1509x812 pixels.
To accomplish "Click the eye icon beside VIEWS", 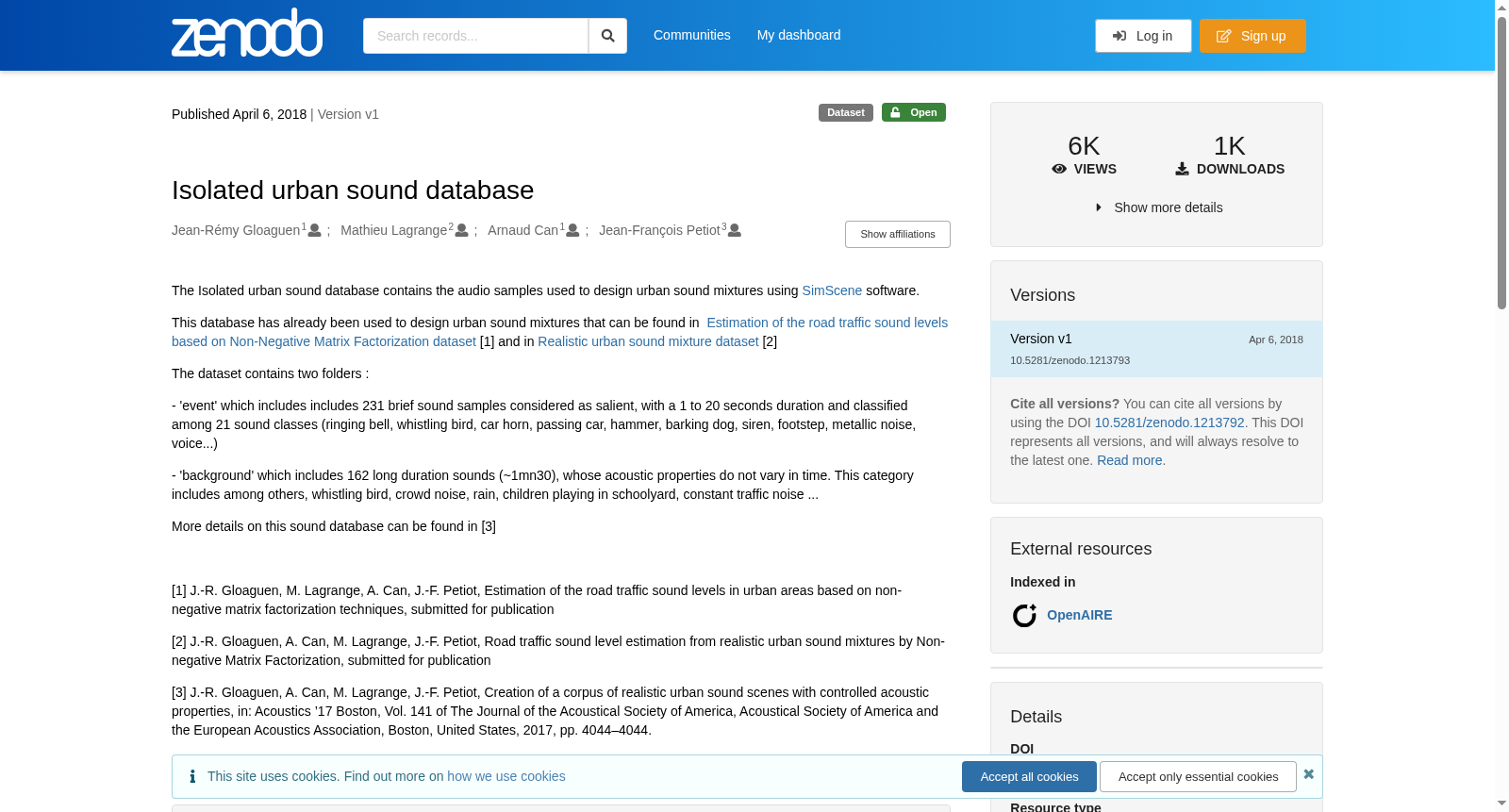I will coord(1059,169).
